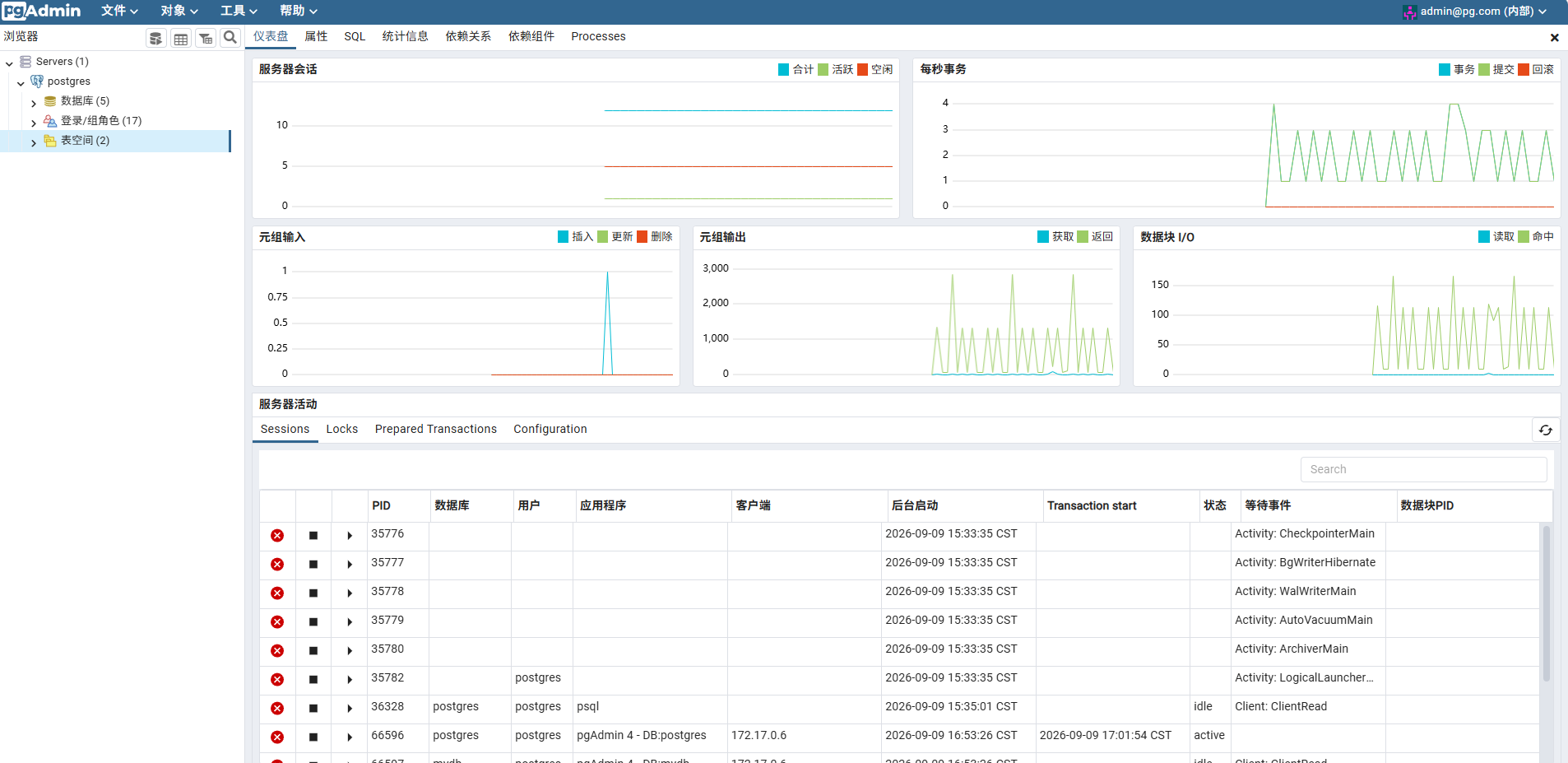The height and width of the screenshot is (763, 1568).
Task: Sort sessions by the PID column header
Action: (399, 505)
